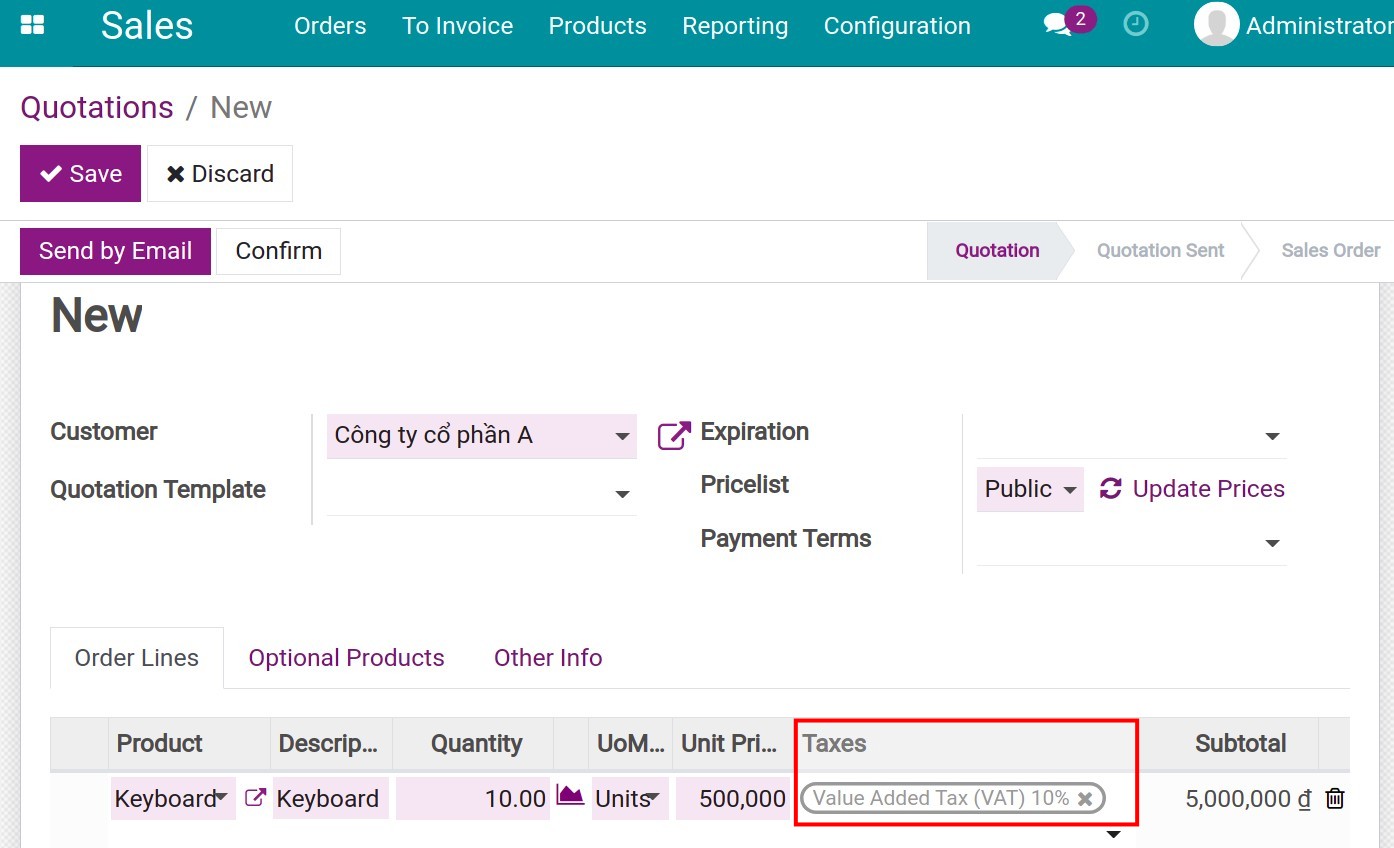Image resolution: width=1394 pixels, height=848 pixels.
Task: Click the Update Prices refresh link
Action: [x=1192, y=489]
